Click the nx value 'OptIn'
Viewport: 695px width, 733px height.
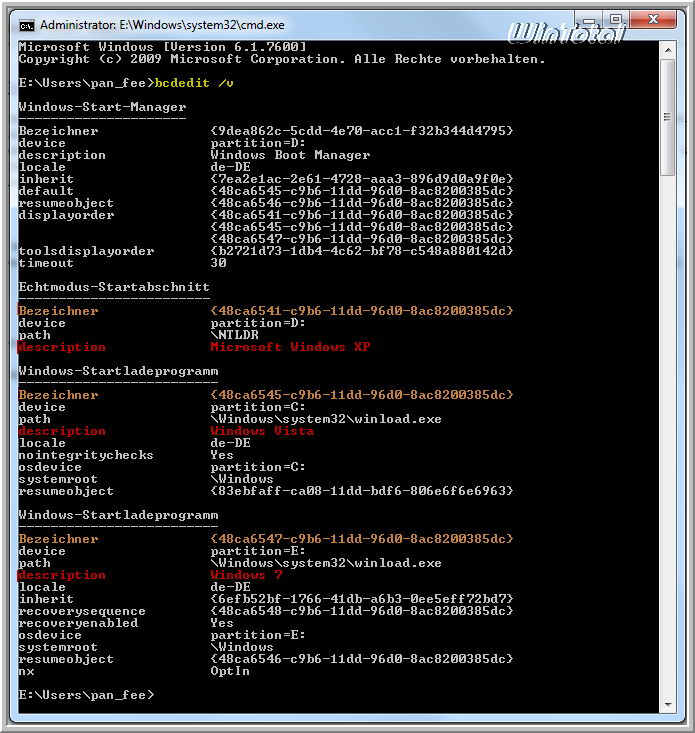230,671
